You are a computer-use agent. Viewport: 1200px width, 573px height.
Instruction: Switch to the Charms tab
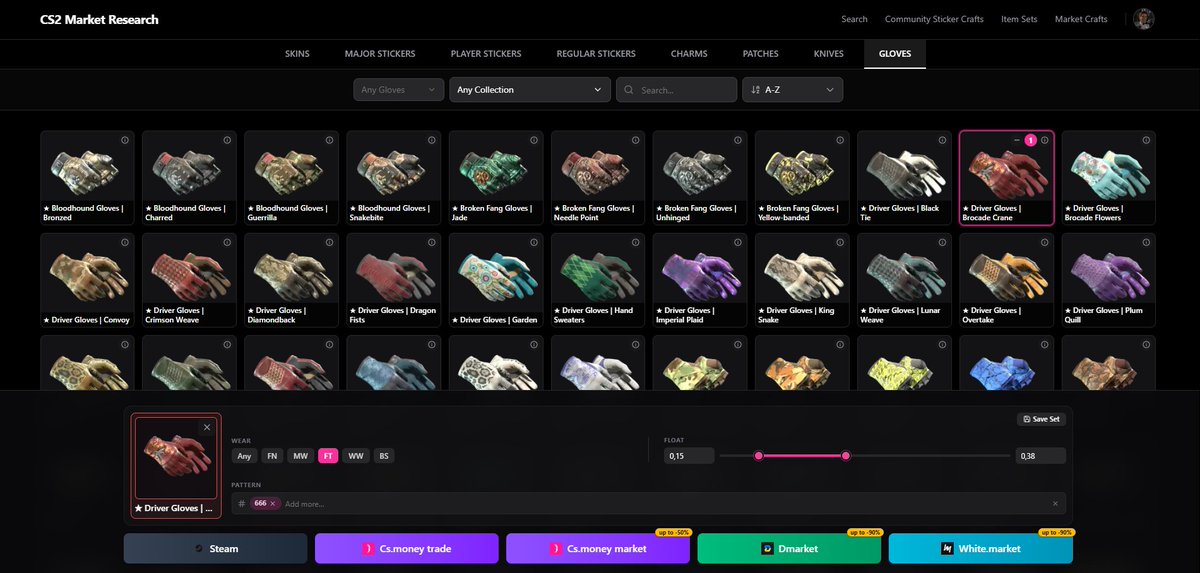click(x=689, y=53)
